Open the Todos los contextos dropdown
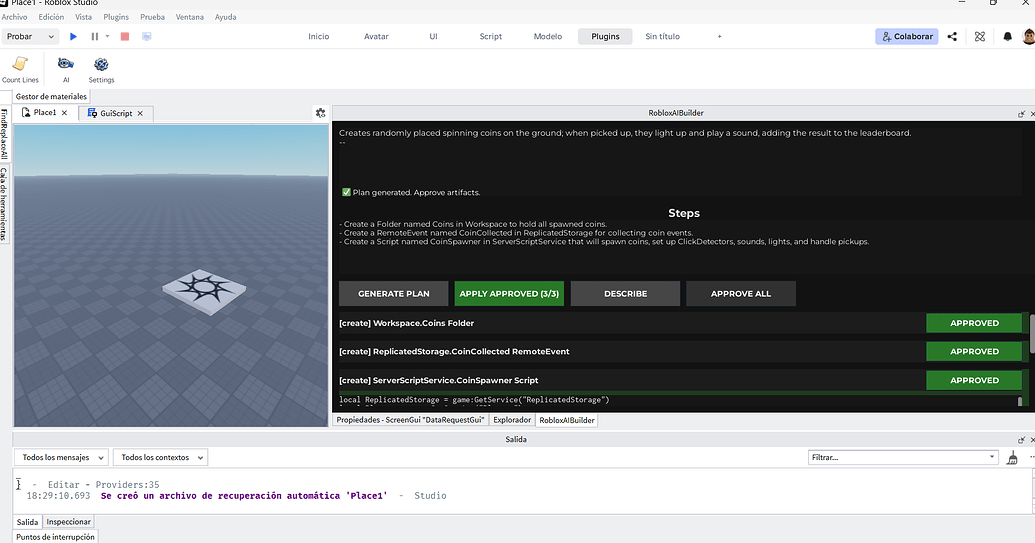Screen dimensions: 1035x543 click(x=160, y=457)
